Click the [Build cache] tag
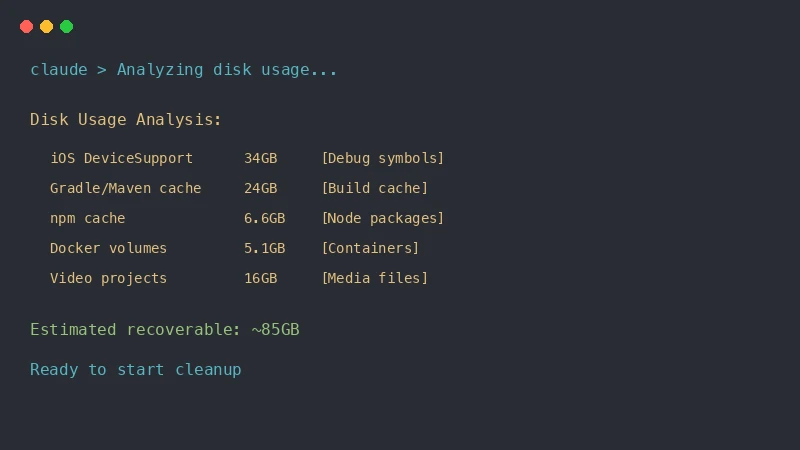 (x=374, y=188)
